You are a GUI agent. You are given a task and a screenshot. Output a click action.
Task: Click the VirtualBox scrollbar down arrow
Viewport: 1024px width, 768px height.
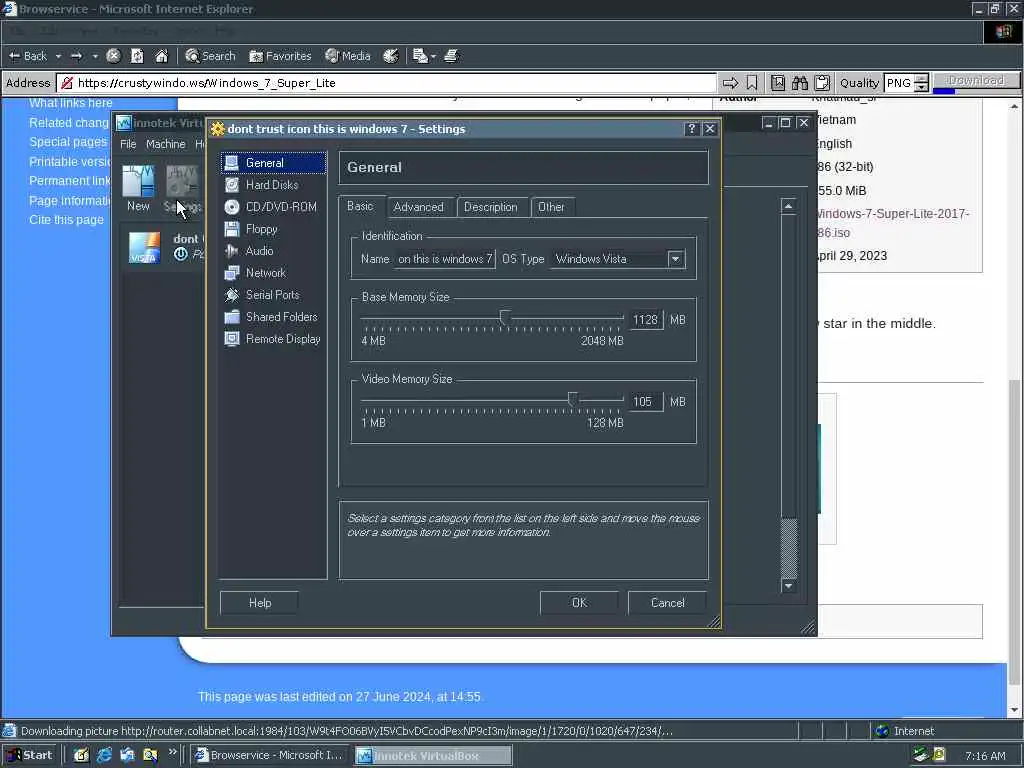tap(788, 586)
